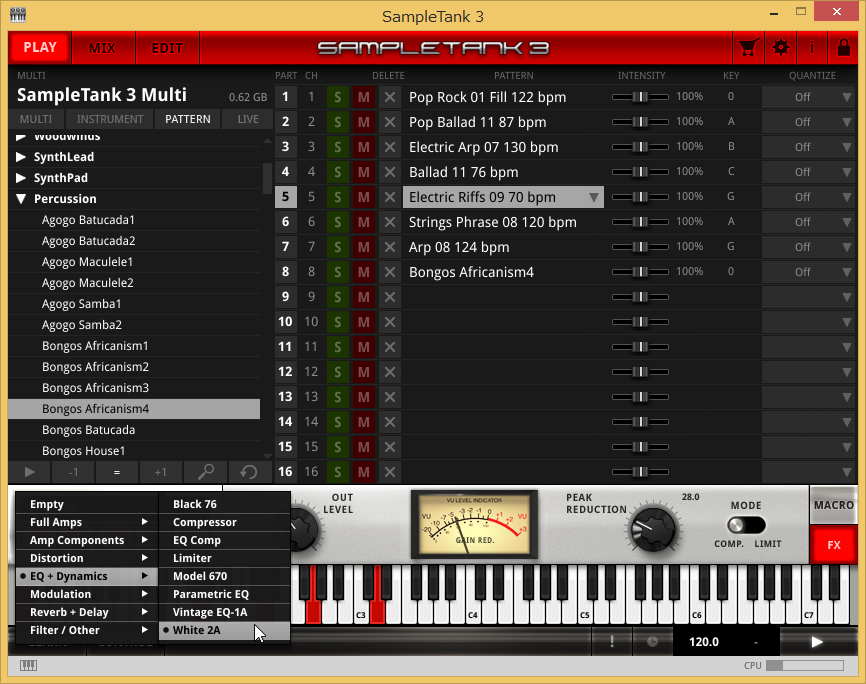Delete part 12 with its X icon

(390, 372)
